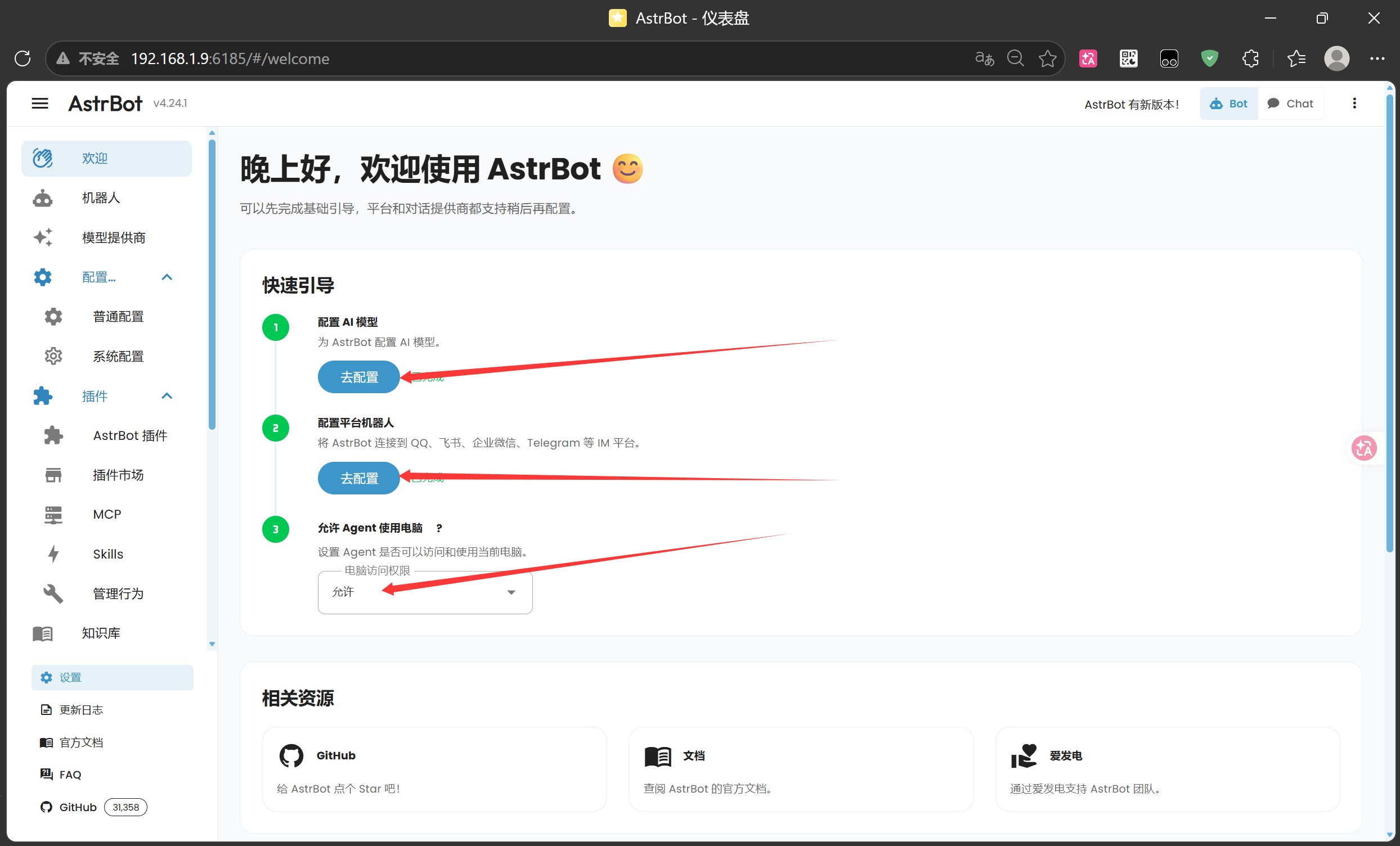This screenshot has height=846, width=1400.
Task: Switch to Chat mode
Action: pos(1290,103)
